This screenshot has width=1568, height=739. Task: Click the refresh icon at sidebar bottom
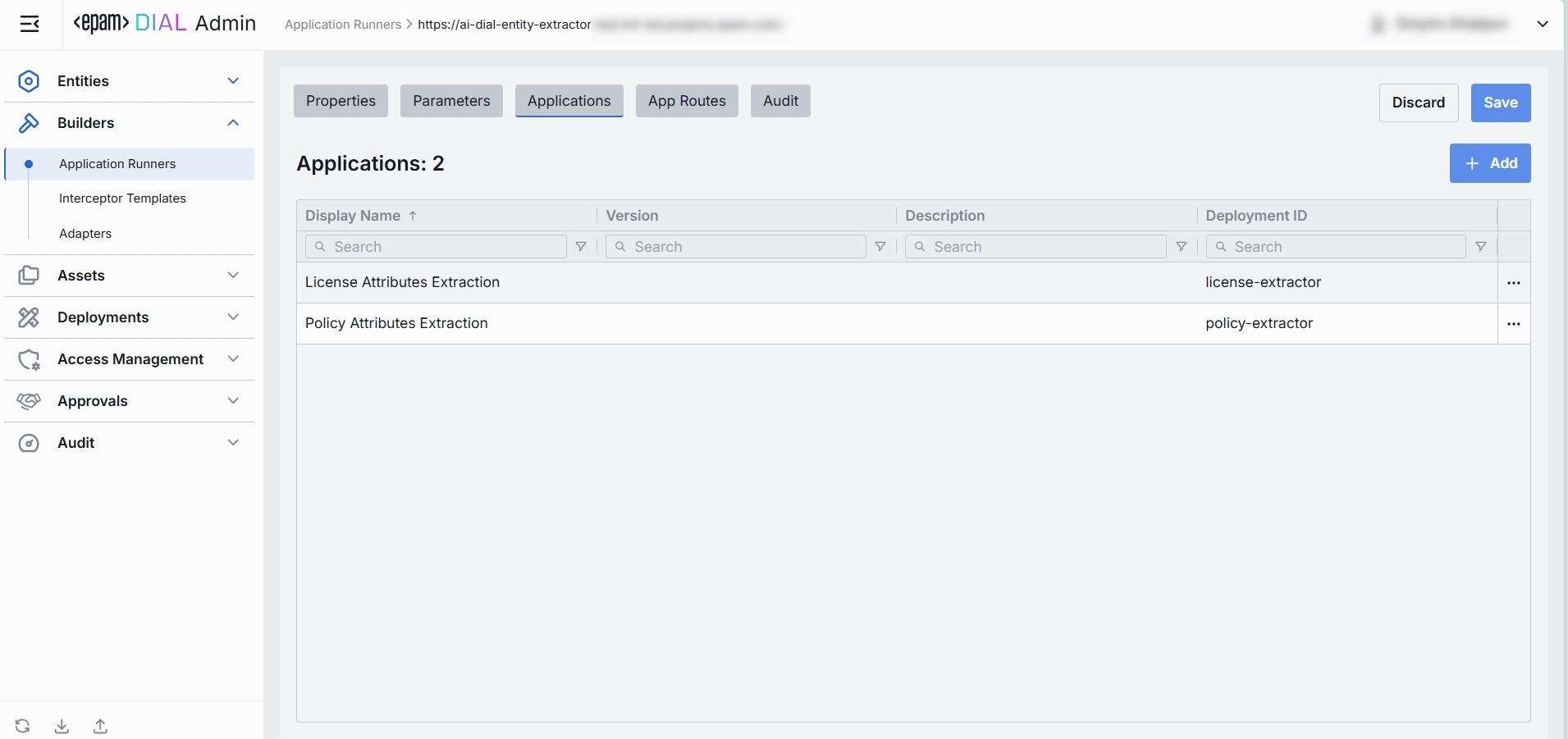coord(22,726)
